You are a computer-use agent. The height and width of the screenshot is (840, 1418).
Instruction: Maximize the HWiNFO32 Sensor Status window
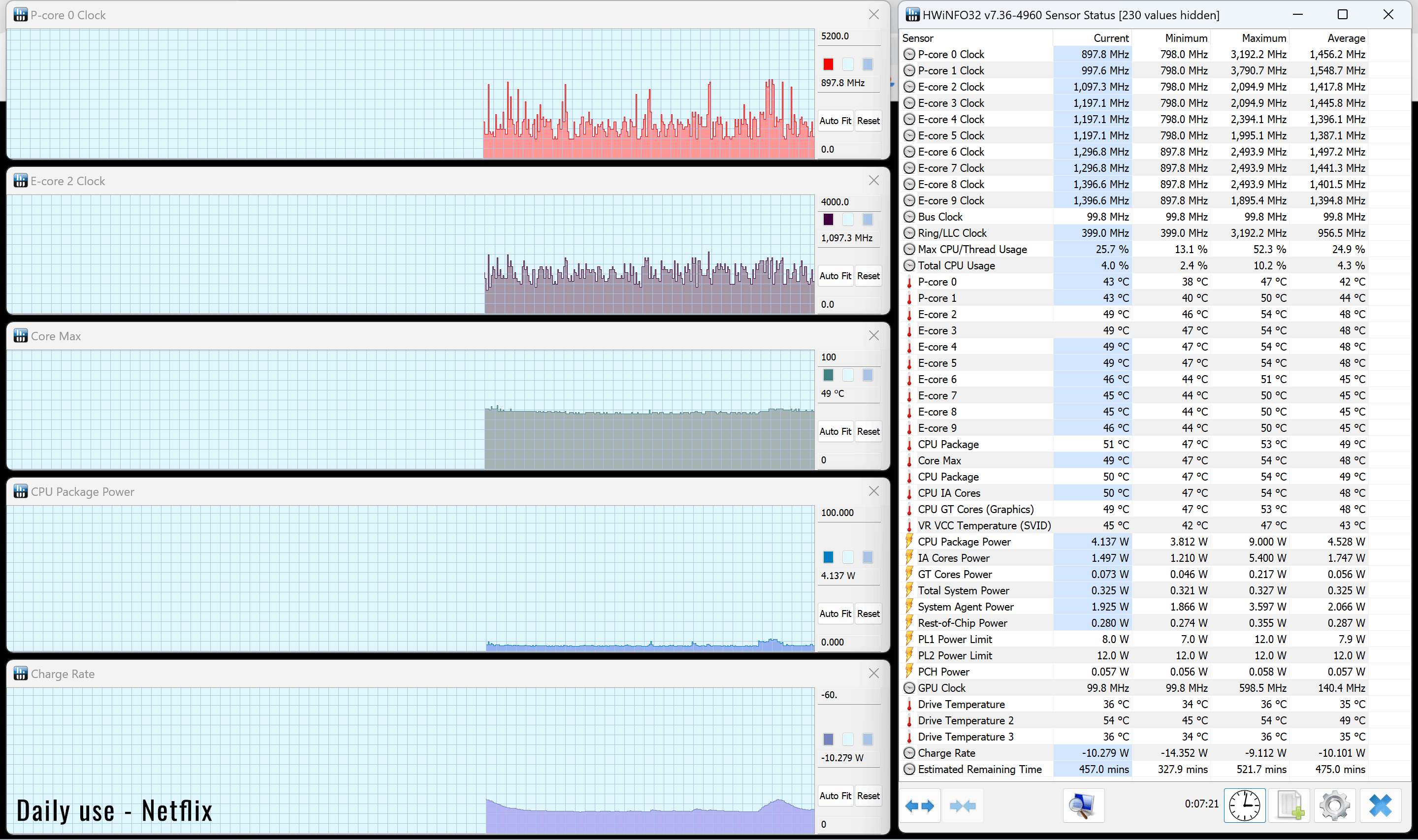tap(1342, 15)
